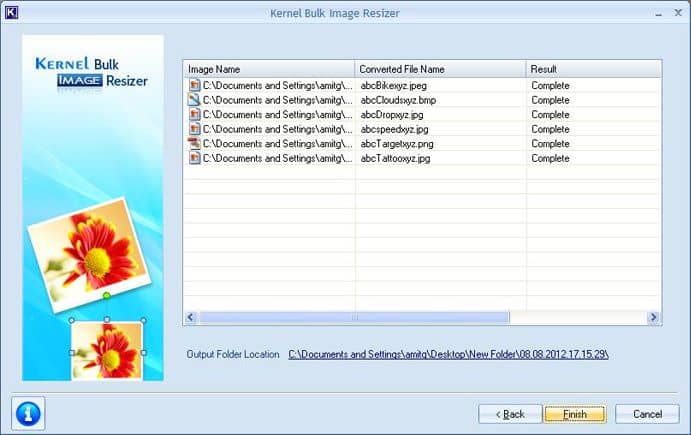Click scrollbar right arrow
Screen dimensions: 691x435
pyautogui.click(x=654, y=317)
